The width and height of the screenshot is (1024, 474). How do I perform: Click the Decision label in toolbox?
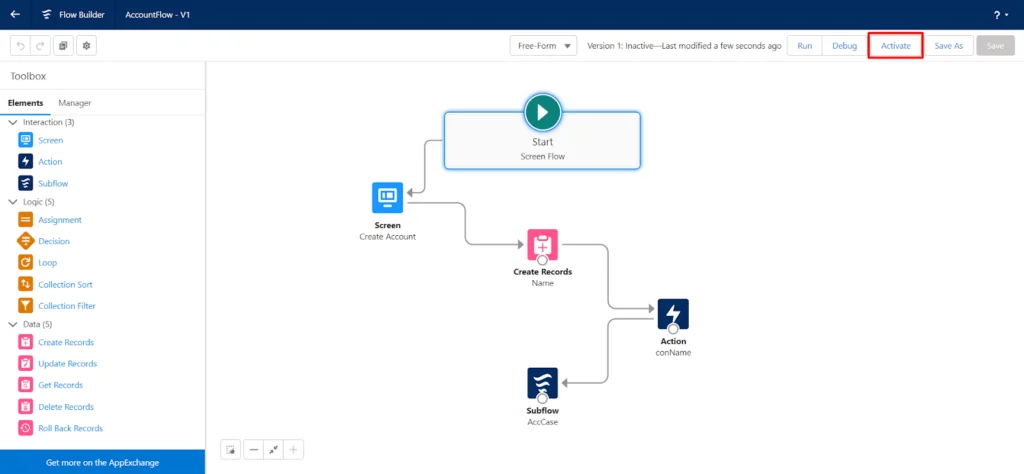(x=54, y=241)
